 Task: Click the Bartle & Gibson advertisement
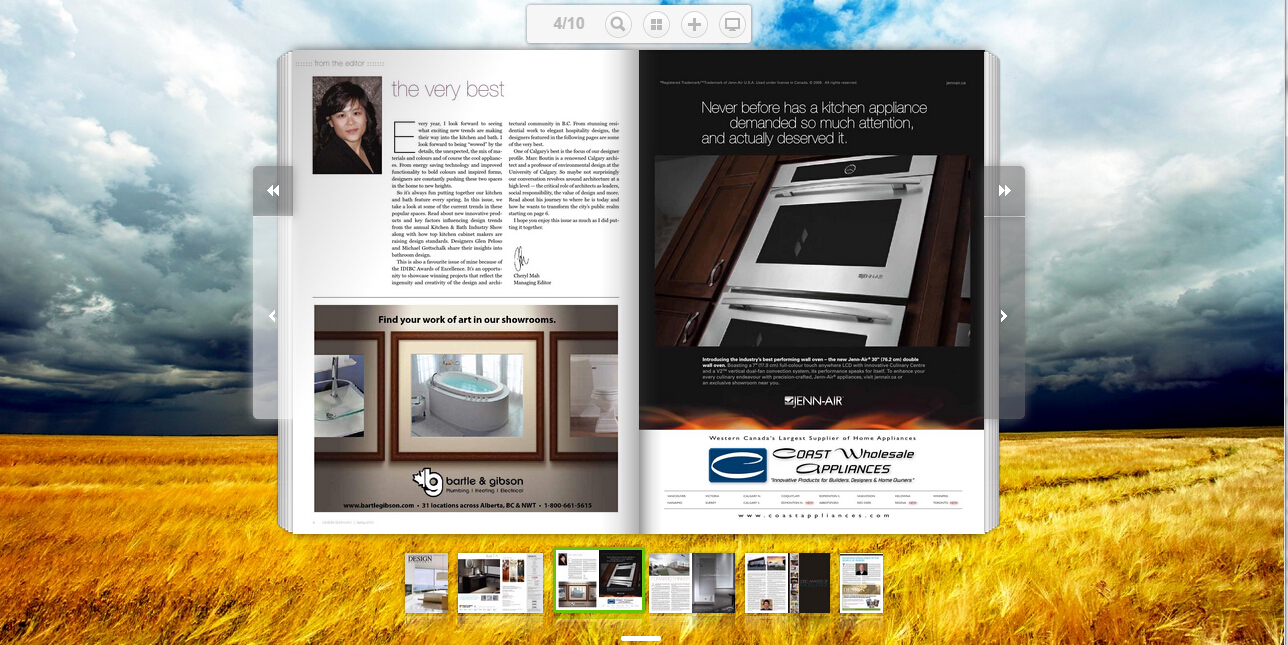466,408
